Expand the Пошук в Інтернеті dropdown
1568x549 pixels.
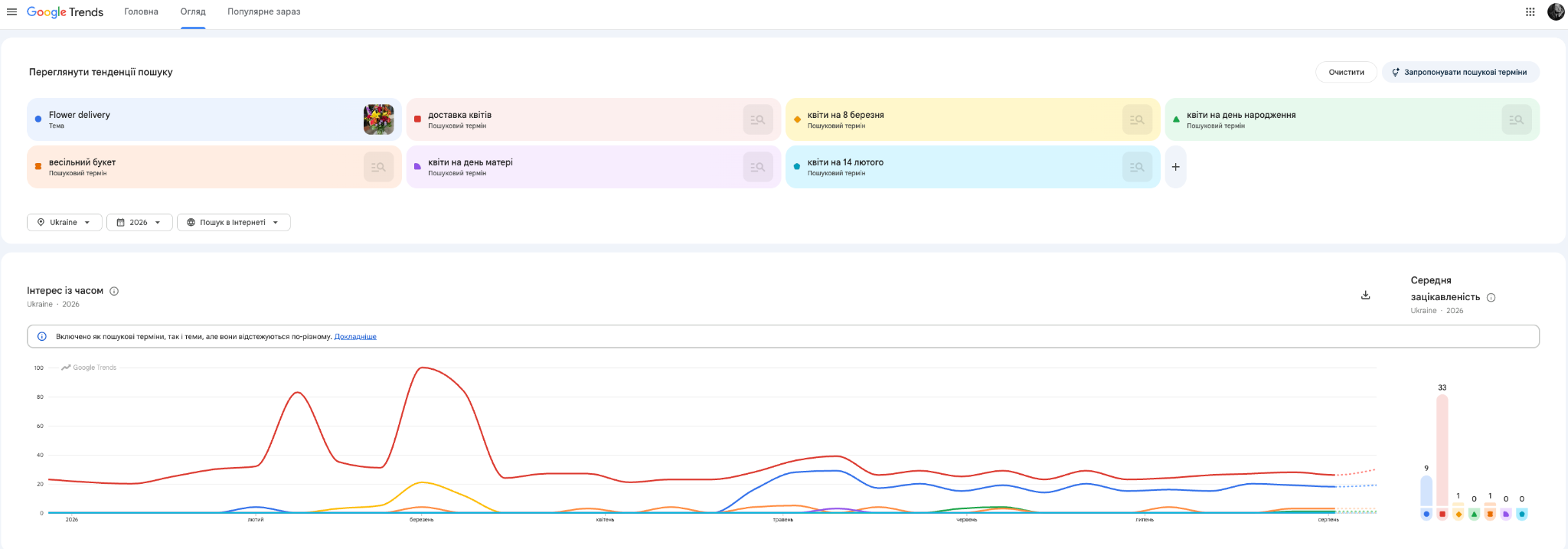point(234,222)
